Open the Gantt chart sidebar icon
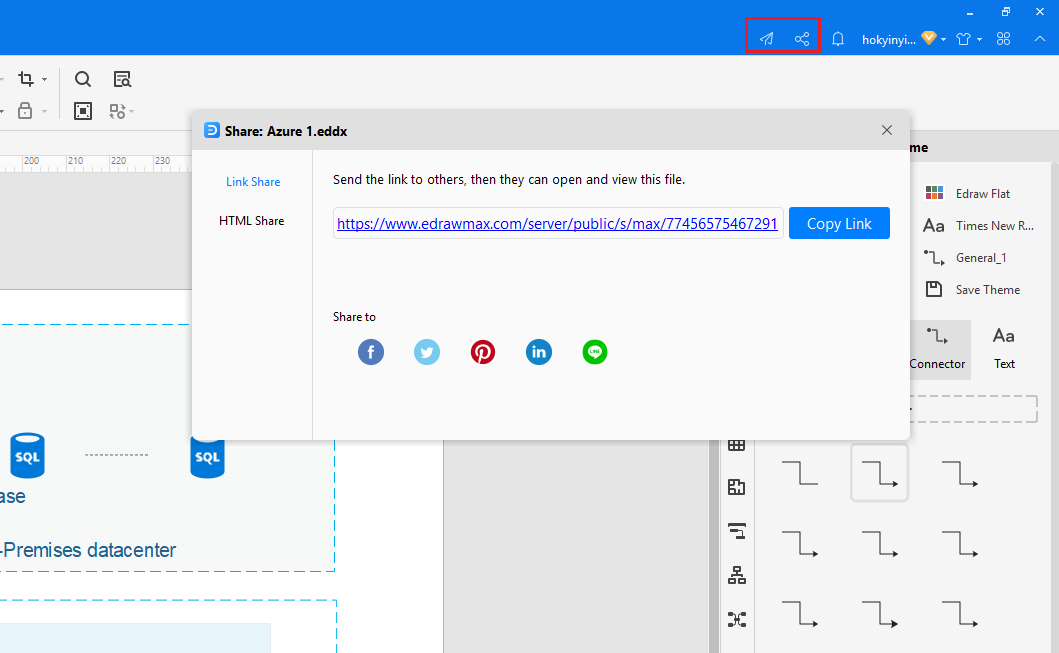This screenshot has height=653, width=1059. (736, 531)
